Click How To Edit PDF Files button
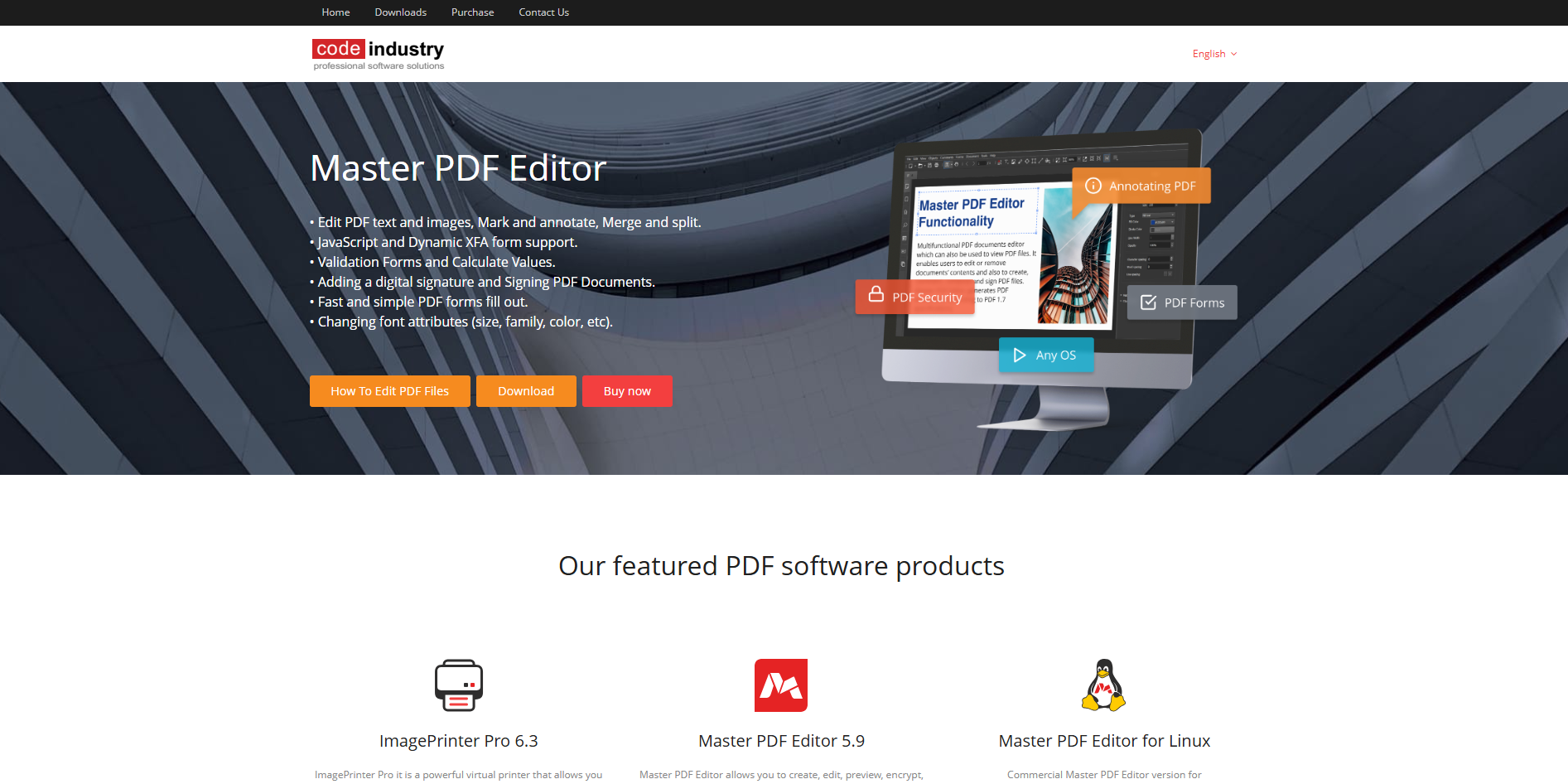This screenshot has height=784, width=1568. pyautogui.click(x=389, y=391)
